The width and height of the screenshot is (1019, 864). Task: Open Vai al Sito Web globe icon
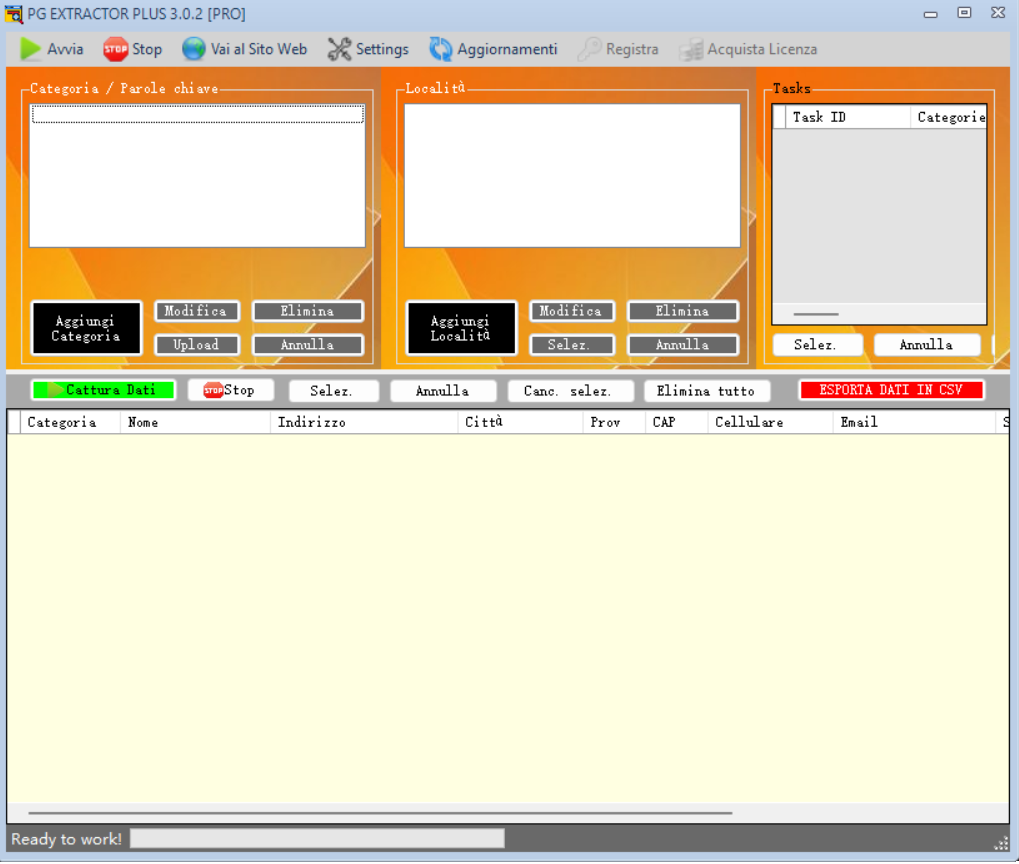(x=194, y=49)
